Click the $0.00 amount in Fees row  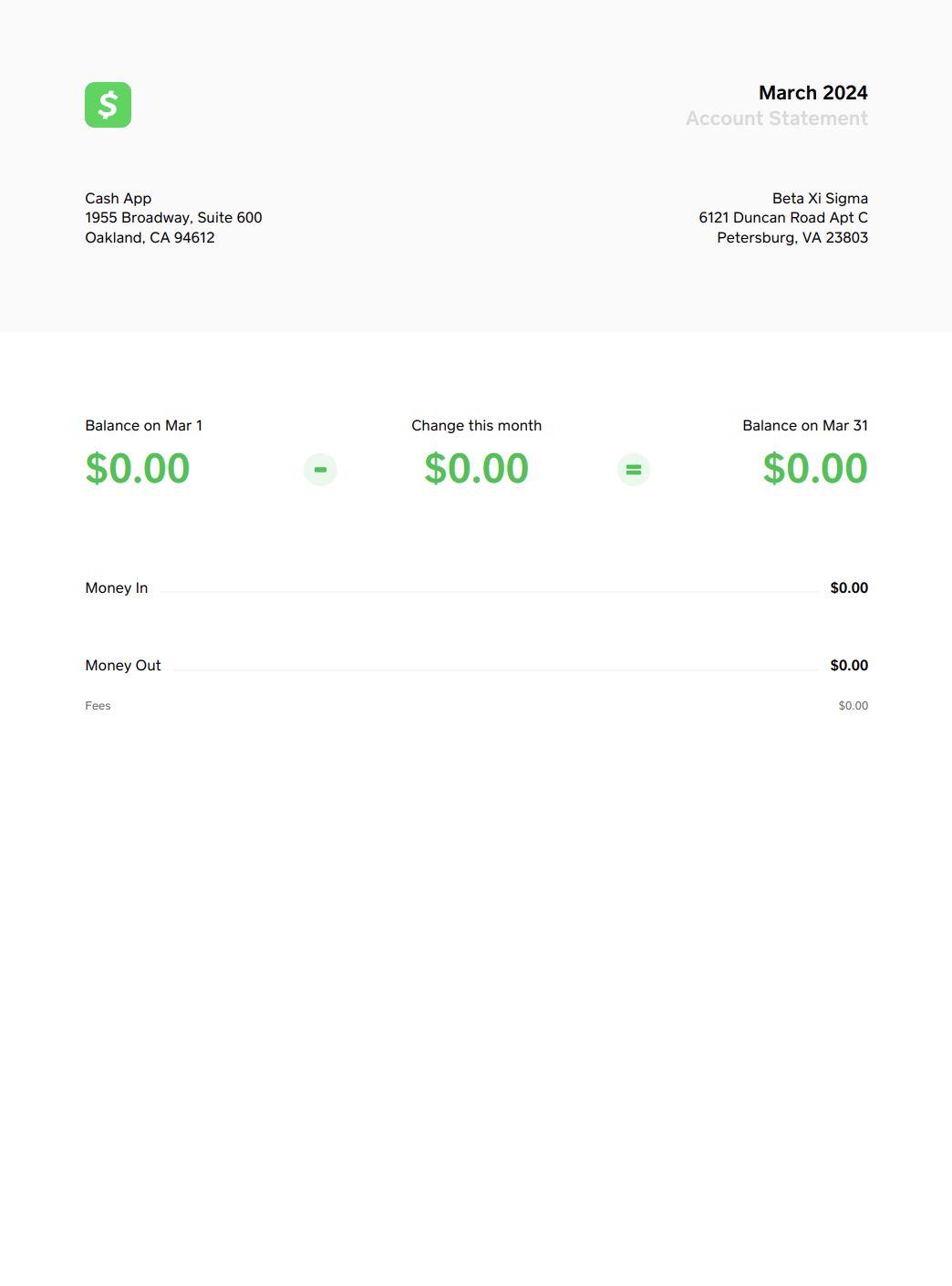coord(854,706)
